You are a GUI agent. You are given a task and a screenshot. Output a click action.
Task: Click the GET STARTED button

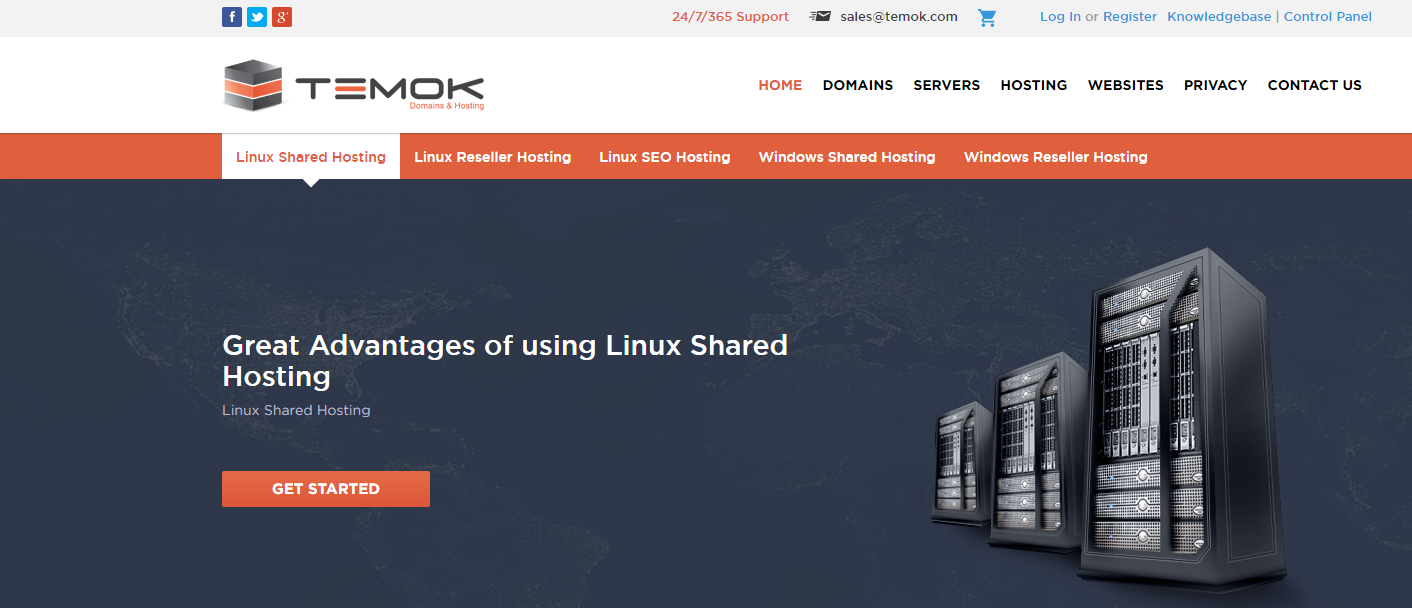(326, 489)
